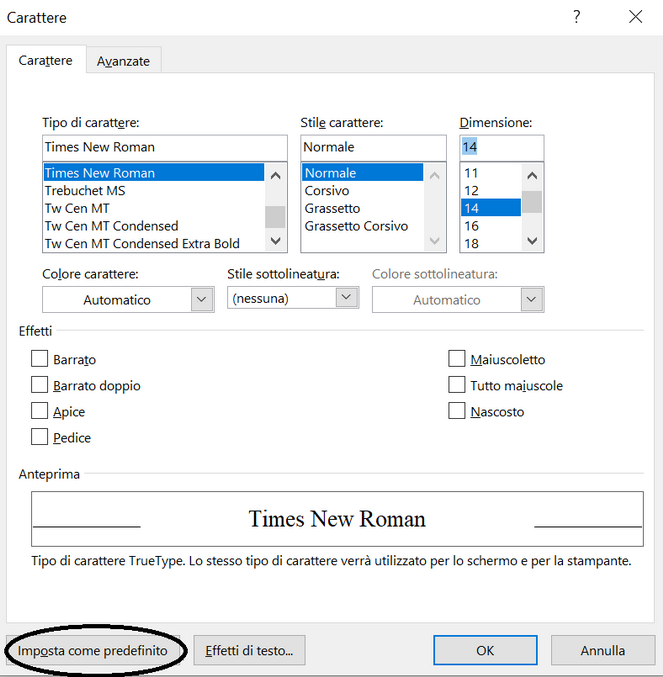Choose Tw Cen MT Condensed font
This screenshot has height=677, width=663.
click(x=154, y=226)
